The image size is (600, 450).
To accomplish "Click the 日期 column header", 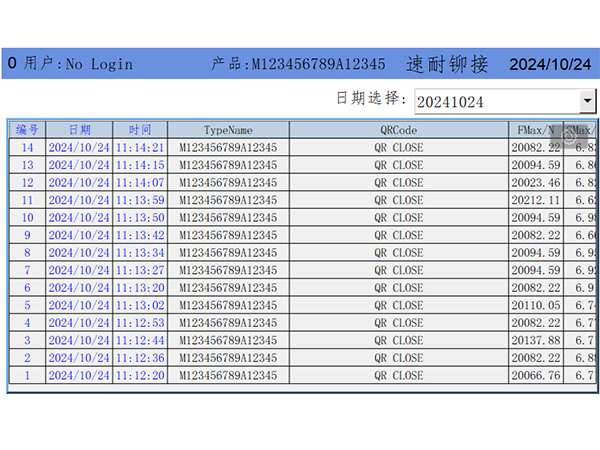I will [79, 130].
